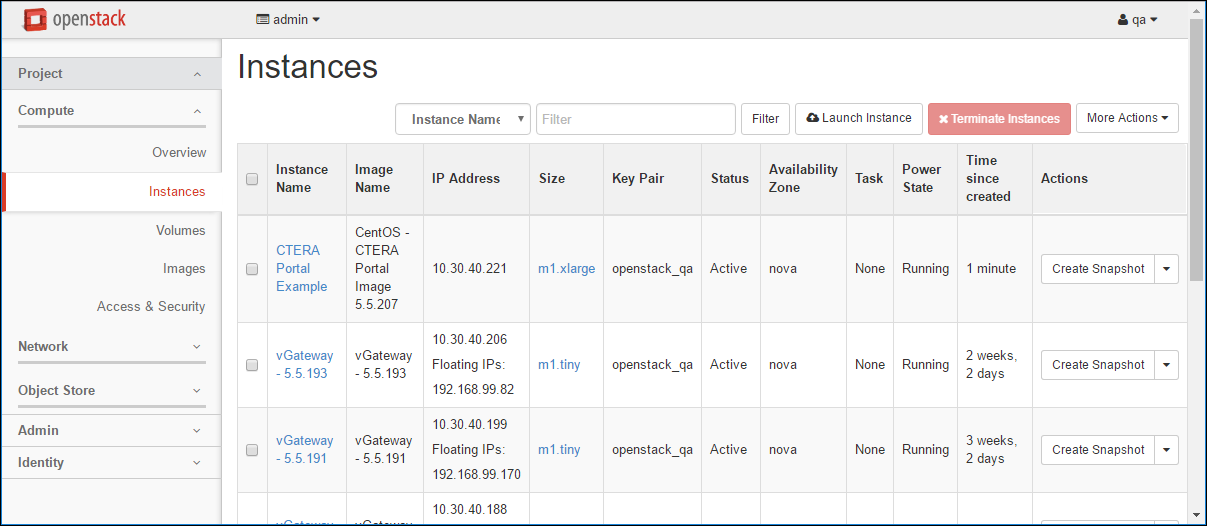
Task: Open the CTERA Portal Example instance link
Action: coord(302,269)
